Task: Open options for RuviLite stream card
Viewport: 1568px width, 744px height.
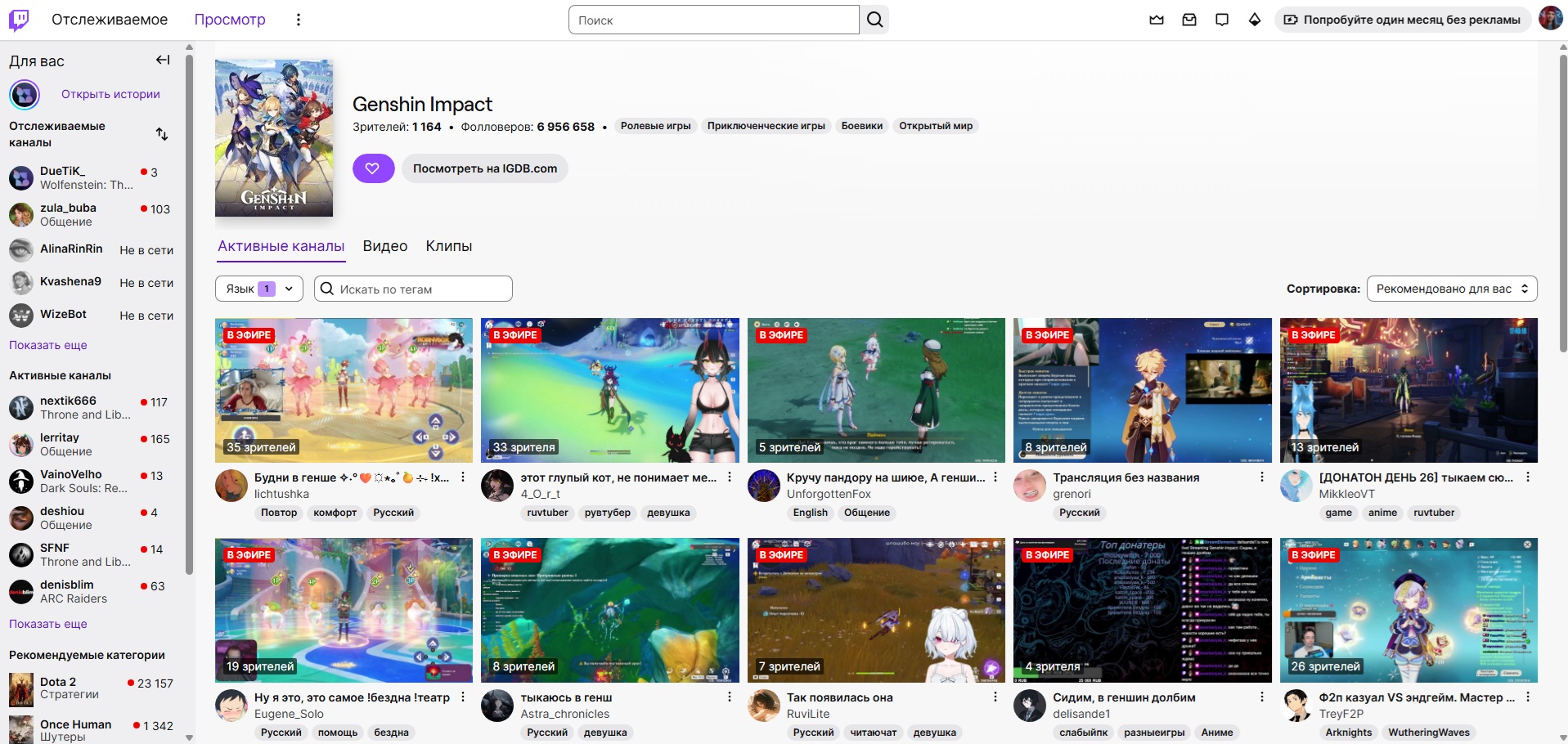Action: [x=995, y=697]
